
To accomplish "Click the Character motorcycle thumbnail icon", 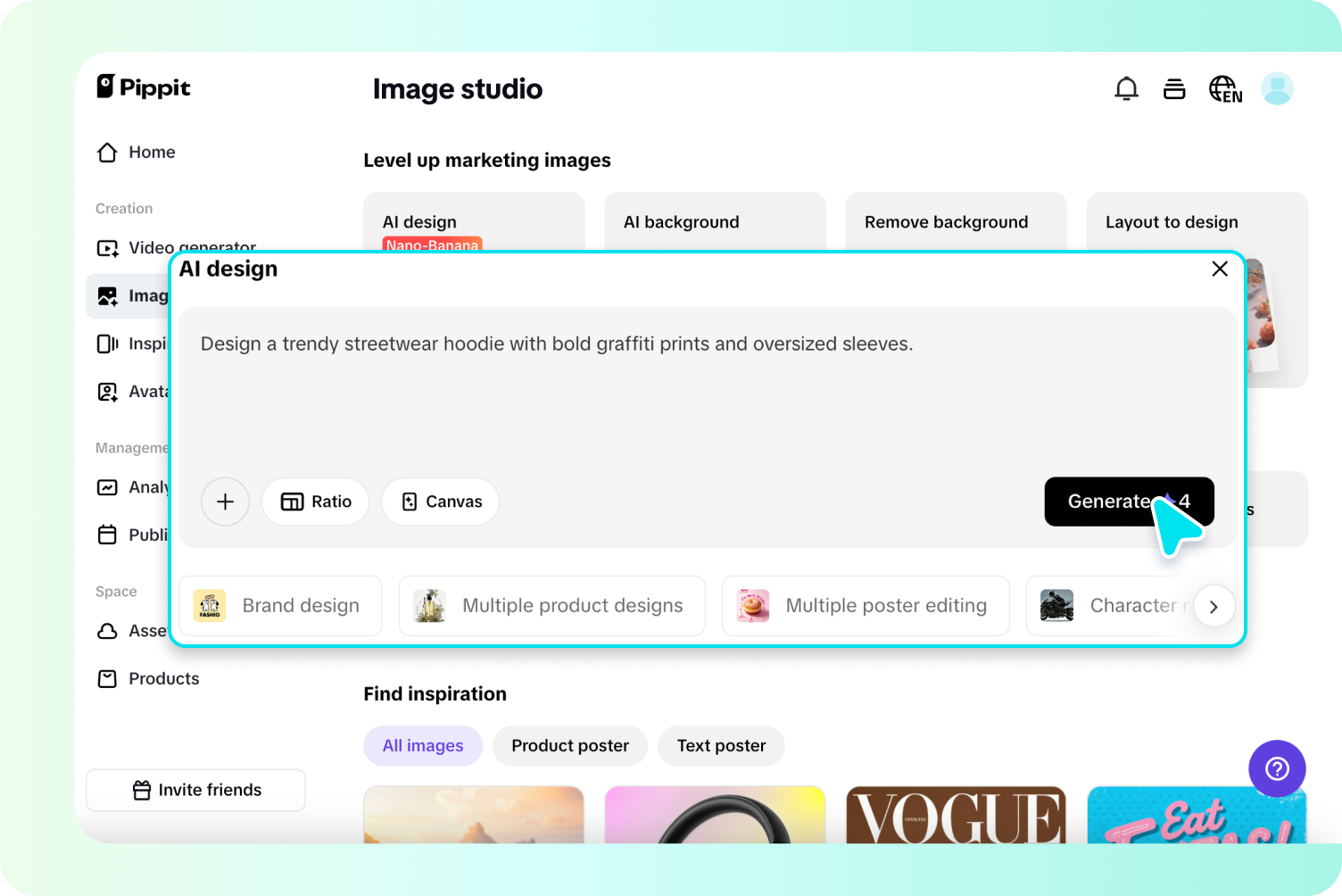I will pyautogui.click(x=1057, y=606).
